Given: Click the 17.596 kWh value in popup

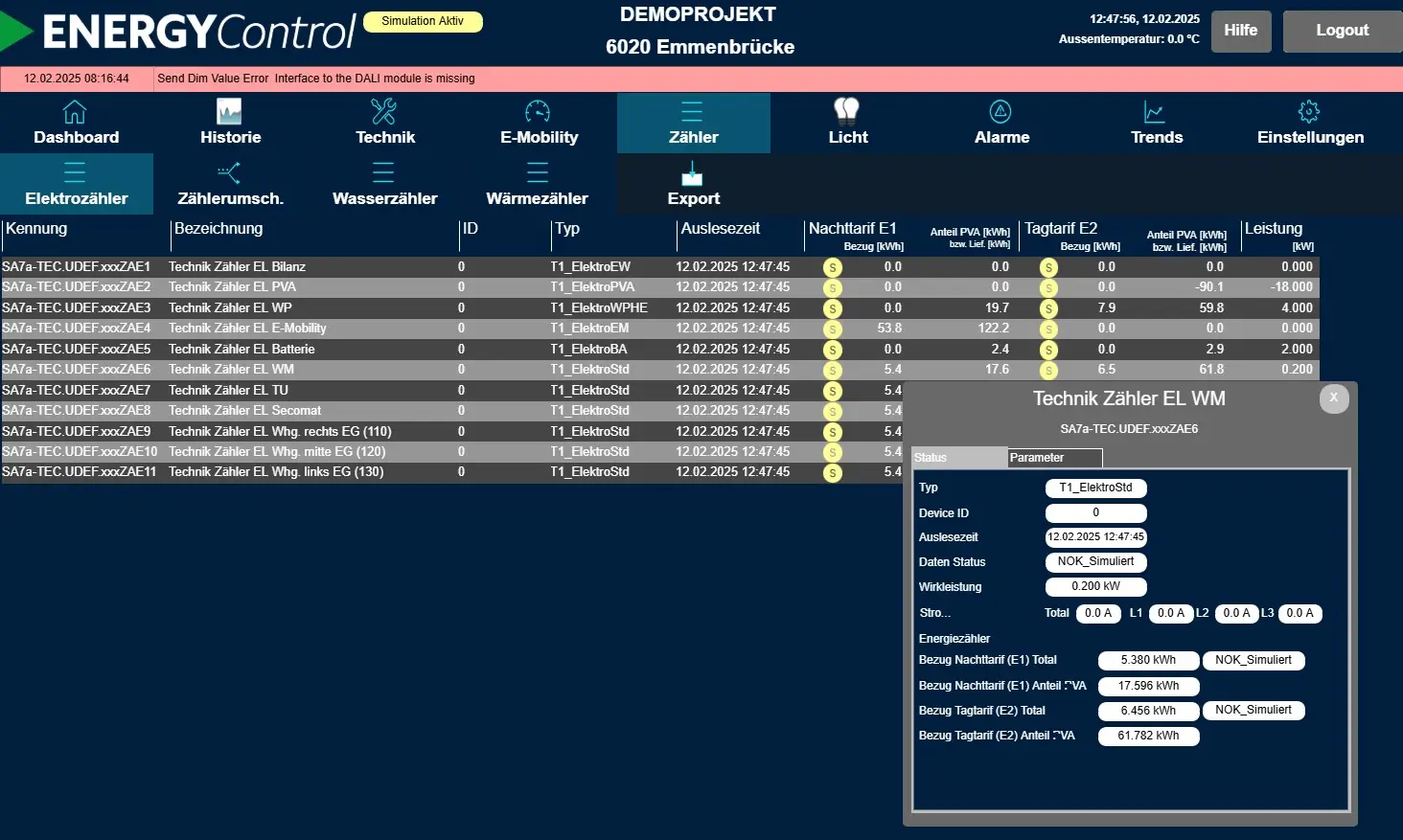Looking at the screenshot, I should click(x=1148, y=687).
